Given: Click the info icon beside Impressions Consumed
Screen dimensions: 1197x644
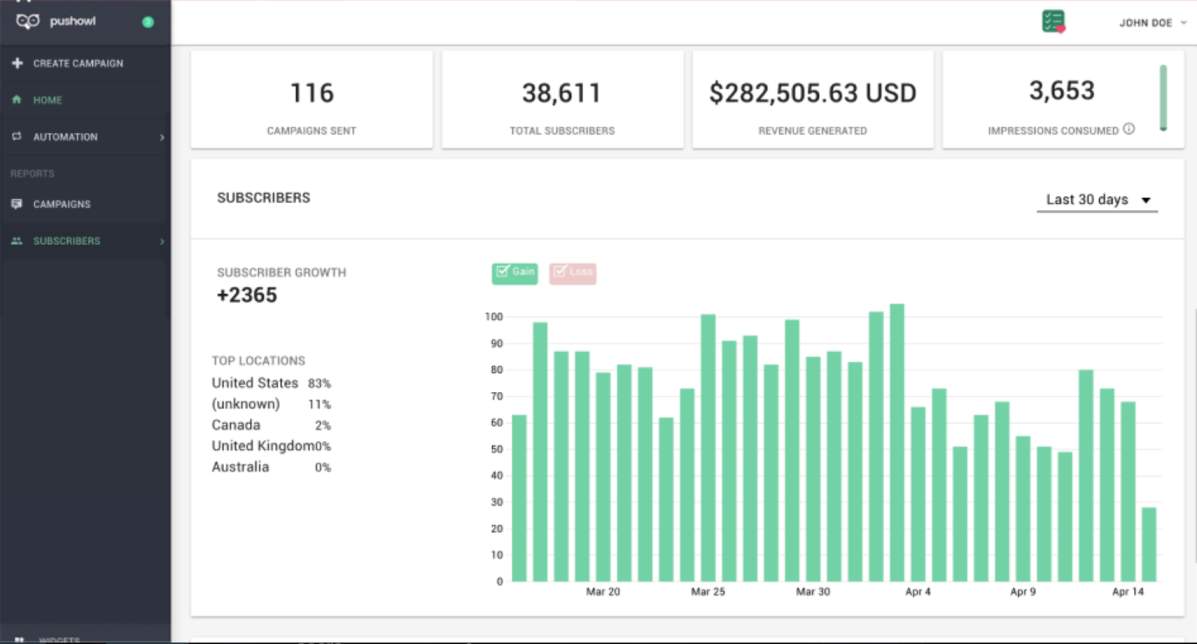Looking at the screenshot, I should click(x=1129, y=129).
